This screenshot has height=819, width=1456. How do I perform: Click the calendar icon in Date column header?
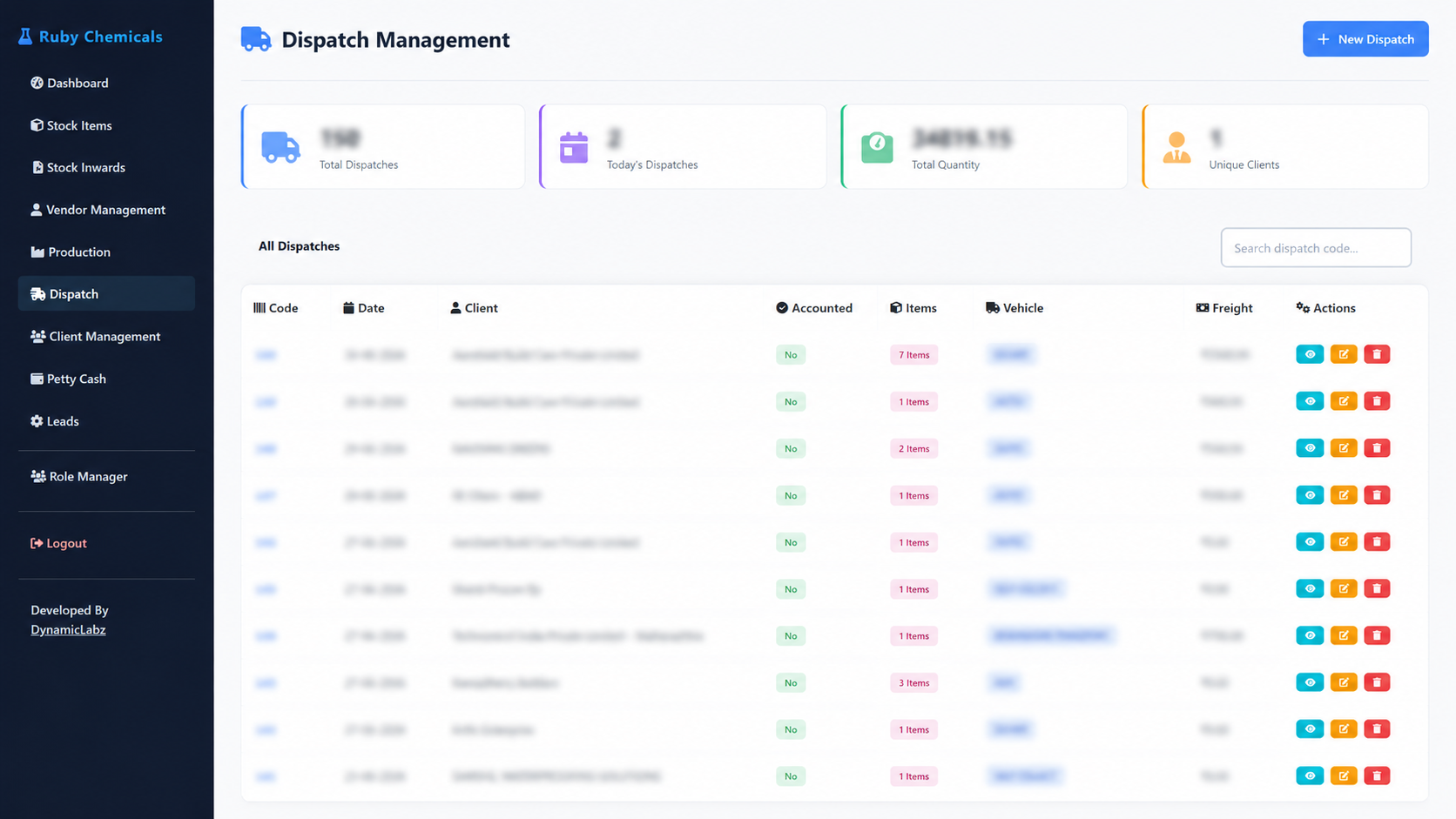pyautogui.click(x=348, y=308)
